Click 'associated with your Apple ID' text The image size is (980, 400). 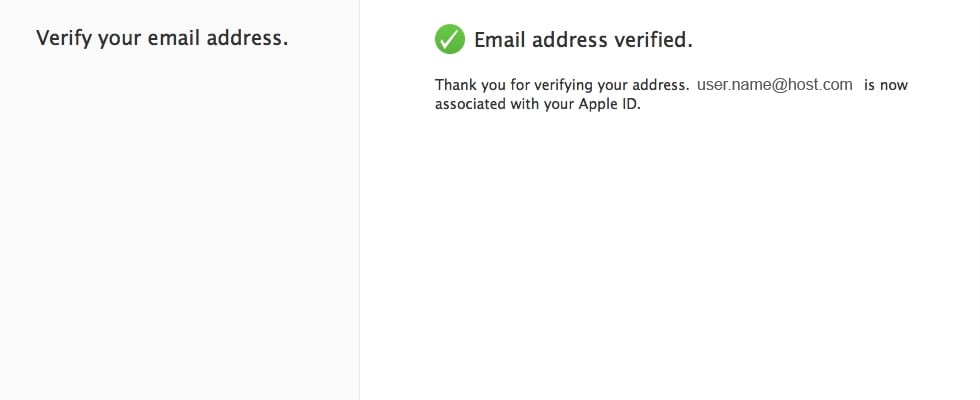(537, 104)
